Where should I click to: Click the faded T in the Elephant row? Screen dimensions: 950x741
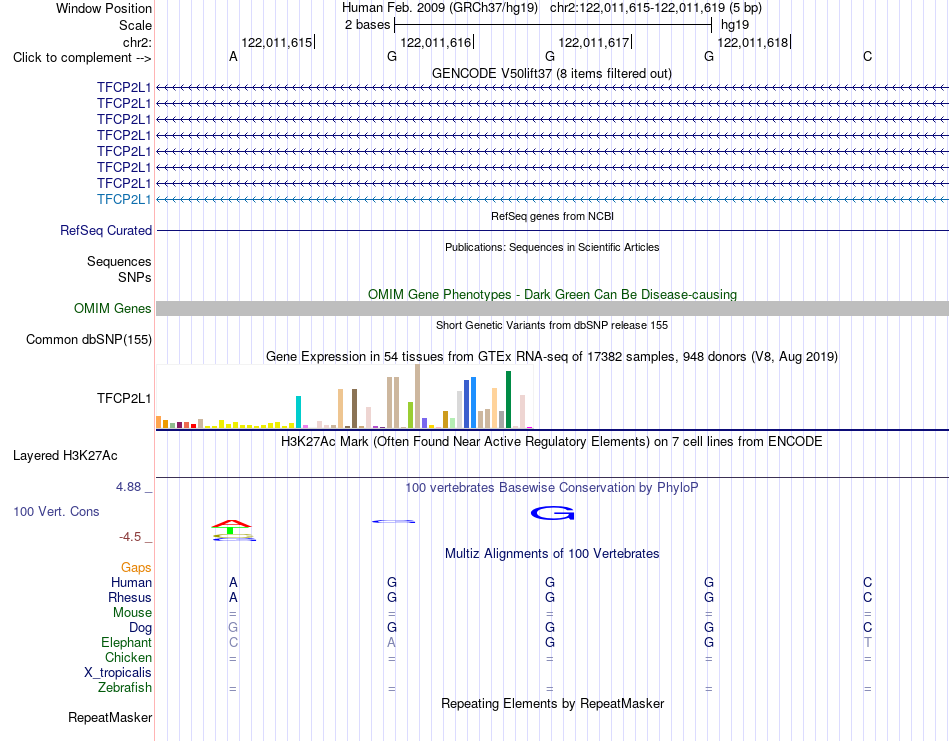pos(868,642)
